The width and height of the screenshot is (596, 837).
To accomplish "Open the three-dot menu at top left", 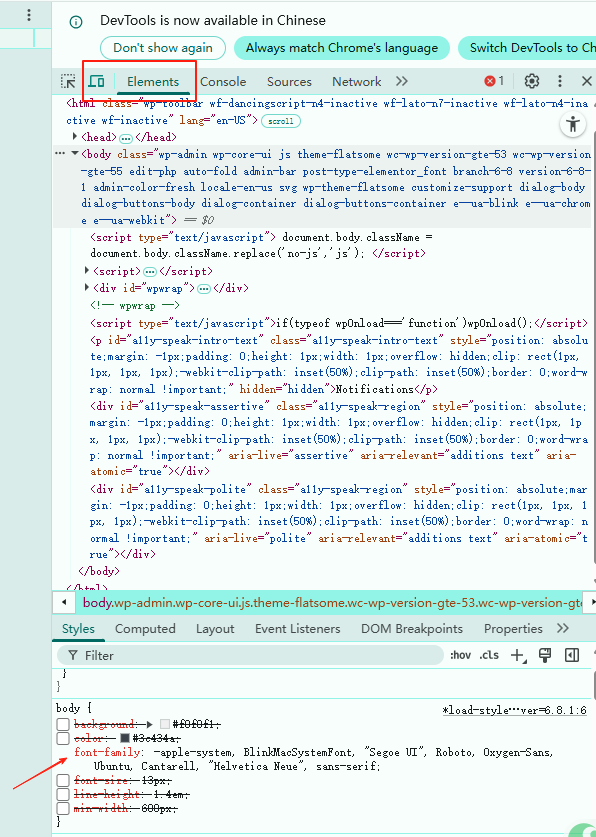I will click(29, 15).
